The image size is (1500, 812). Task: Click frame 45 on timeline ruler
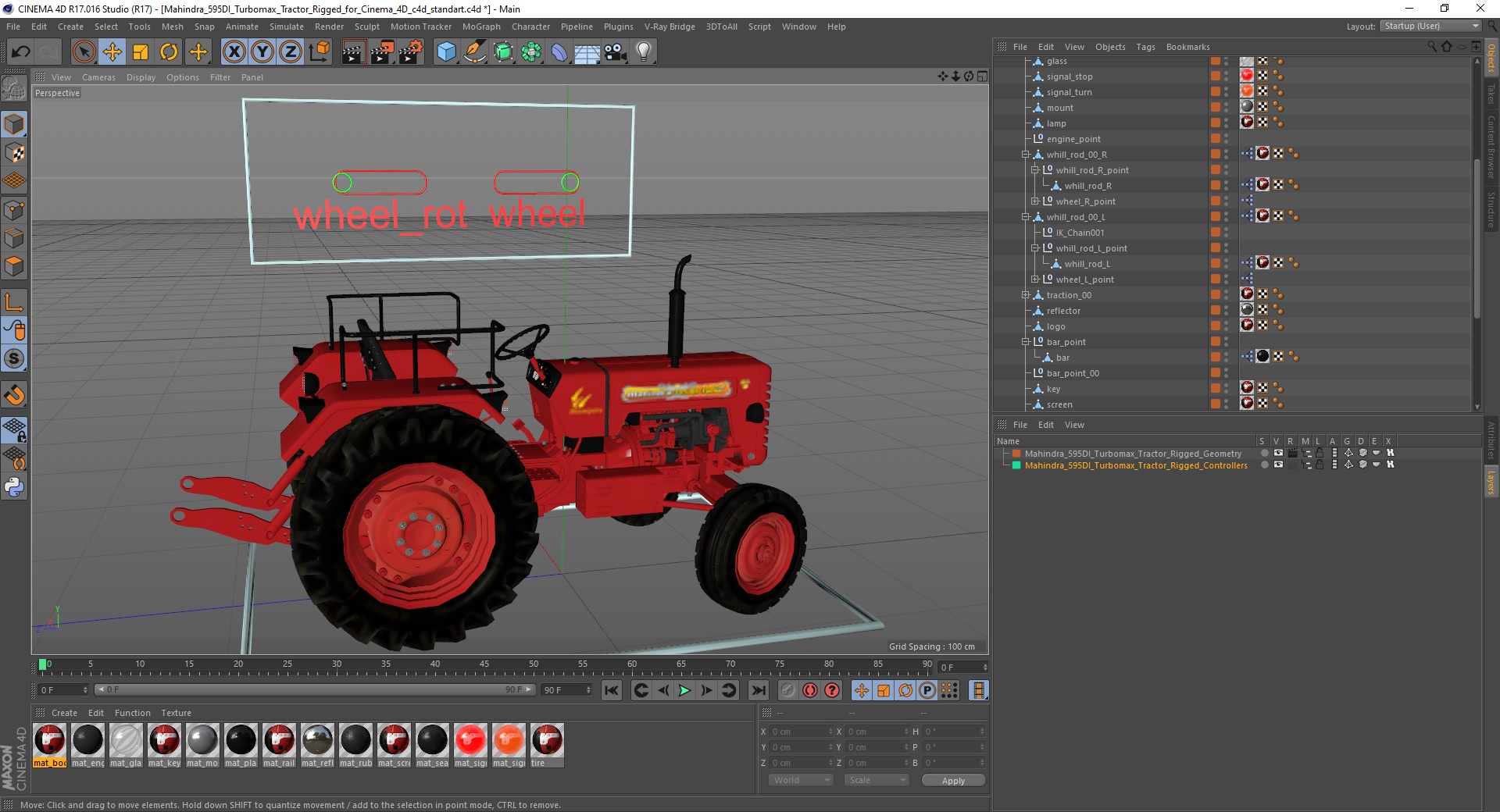(x=484, y=664)
